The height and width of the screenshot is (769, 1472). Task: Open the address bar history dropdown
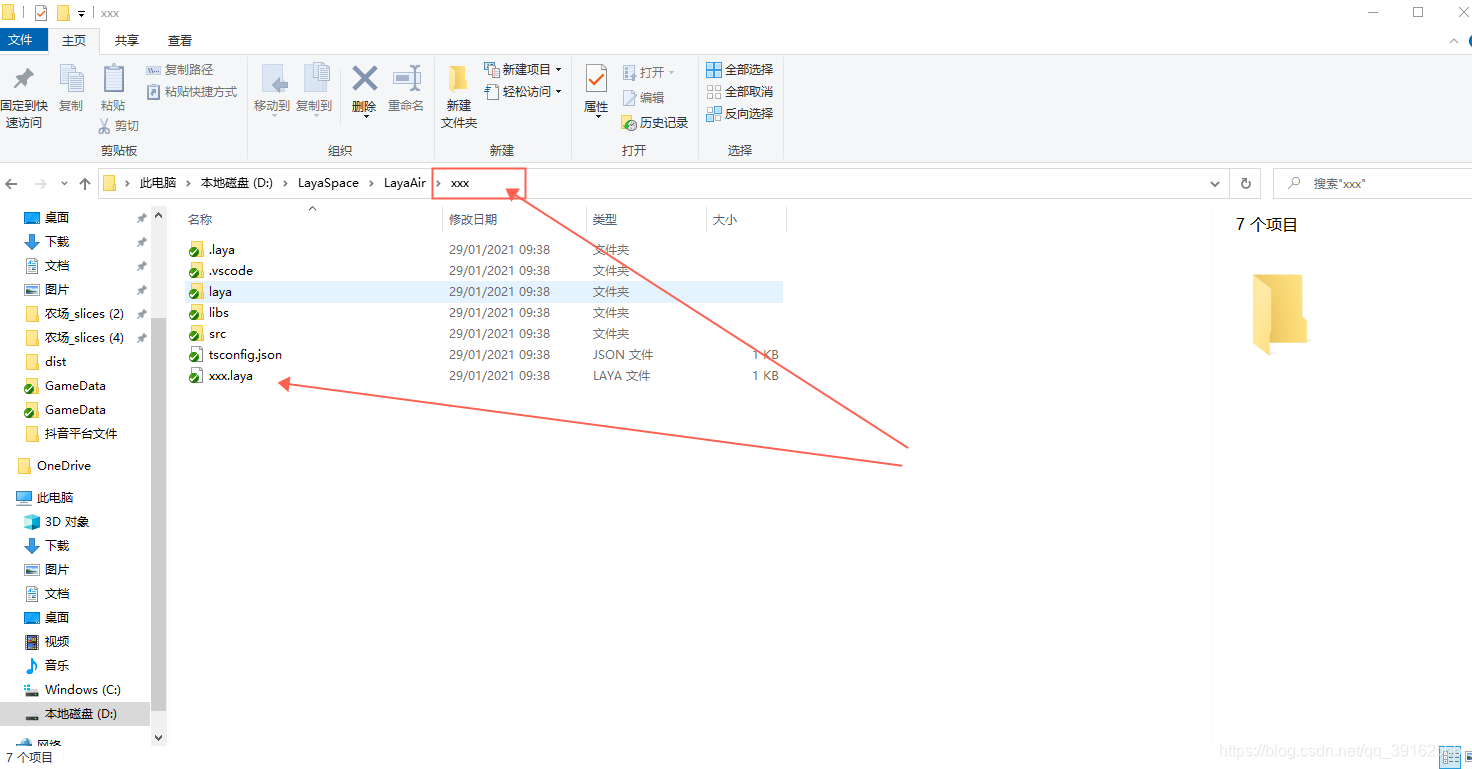(1216, 184)
